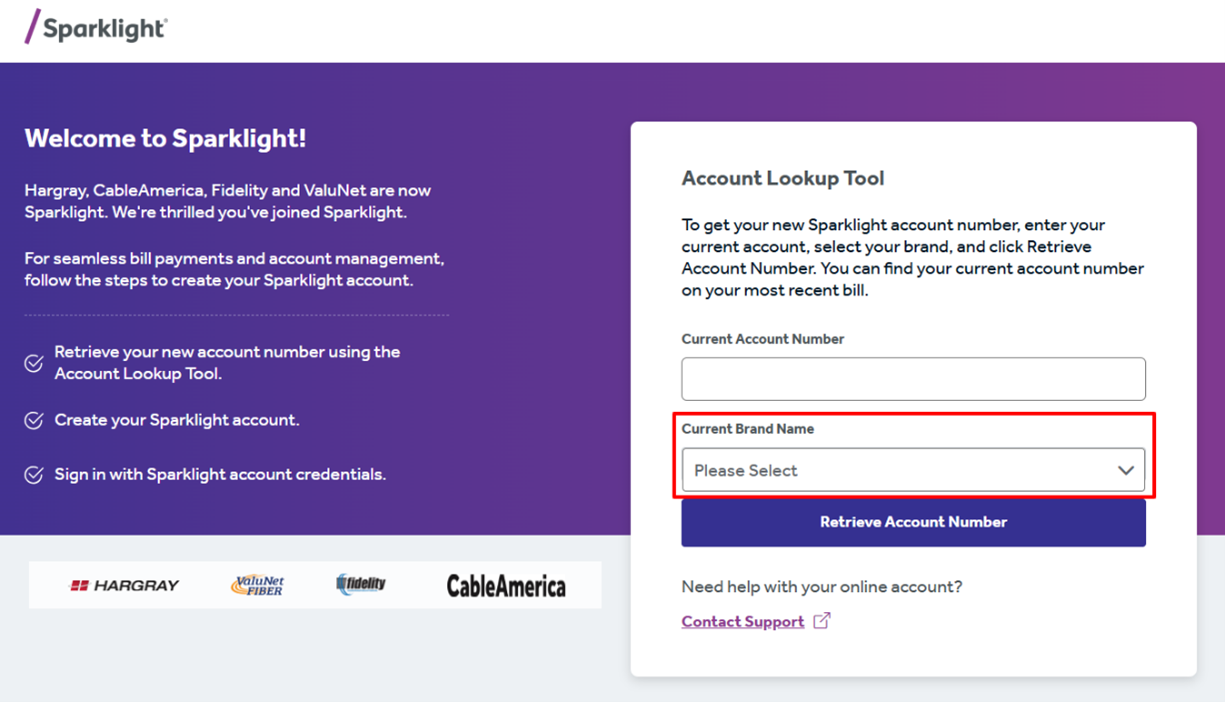The image size is (1225, 702).
Task: Click the Account Lookup Tool heading
Action: [783, 179]
